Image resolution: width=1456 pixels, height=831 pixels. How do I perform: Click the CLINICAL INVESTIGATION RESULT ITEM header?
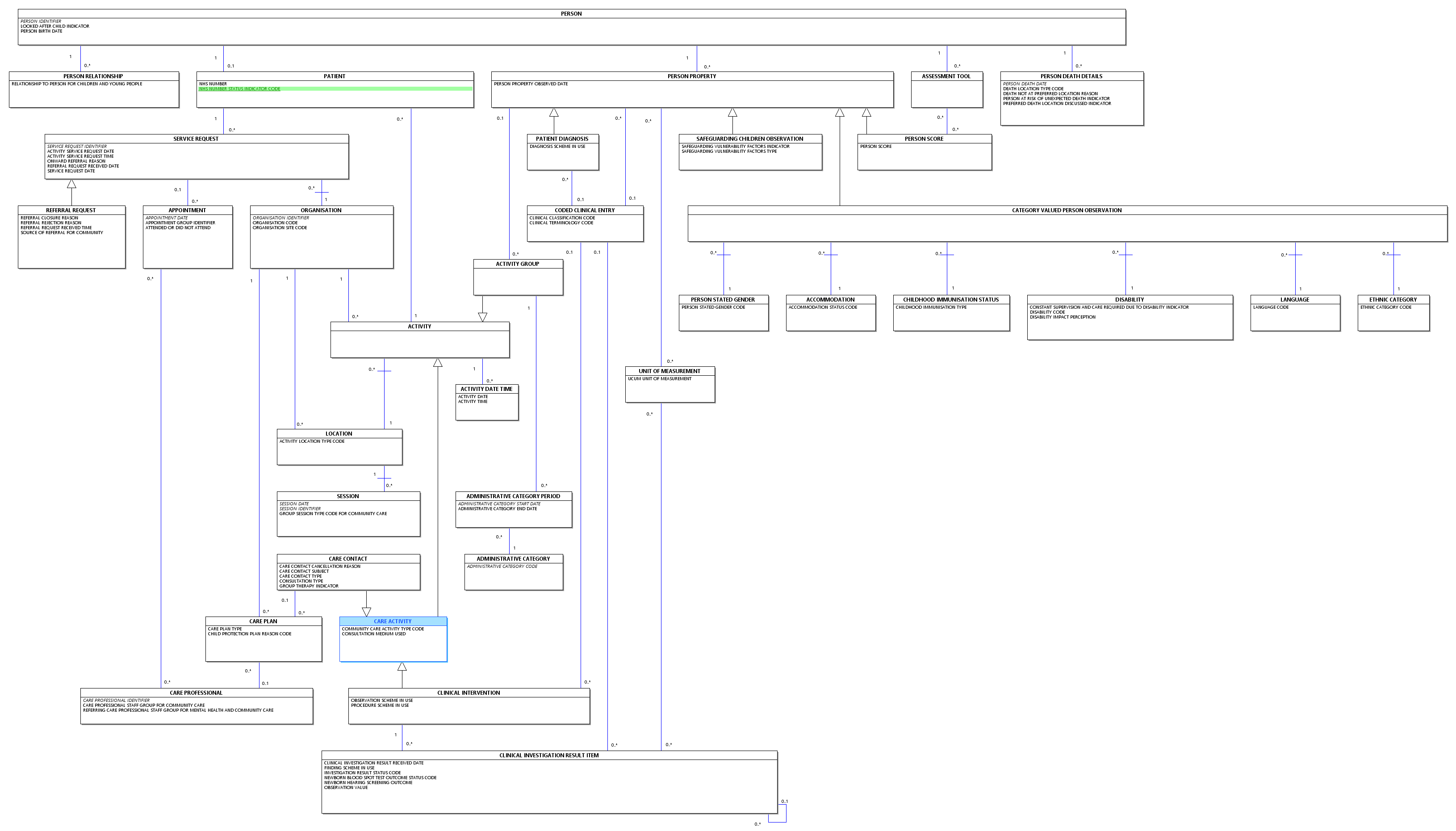click(x=549, y=755)
